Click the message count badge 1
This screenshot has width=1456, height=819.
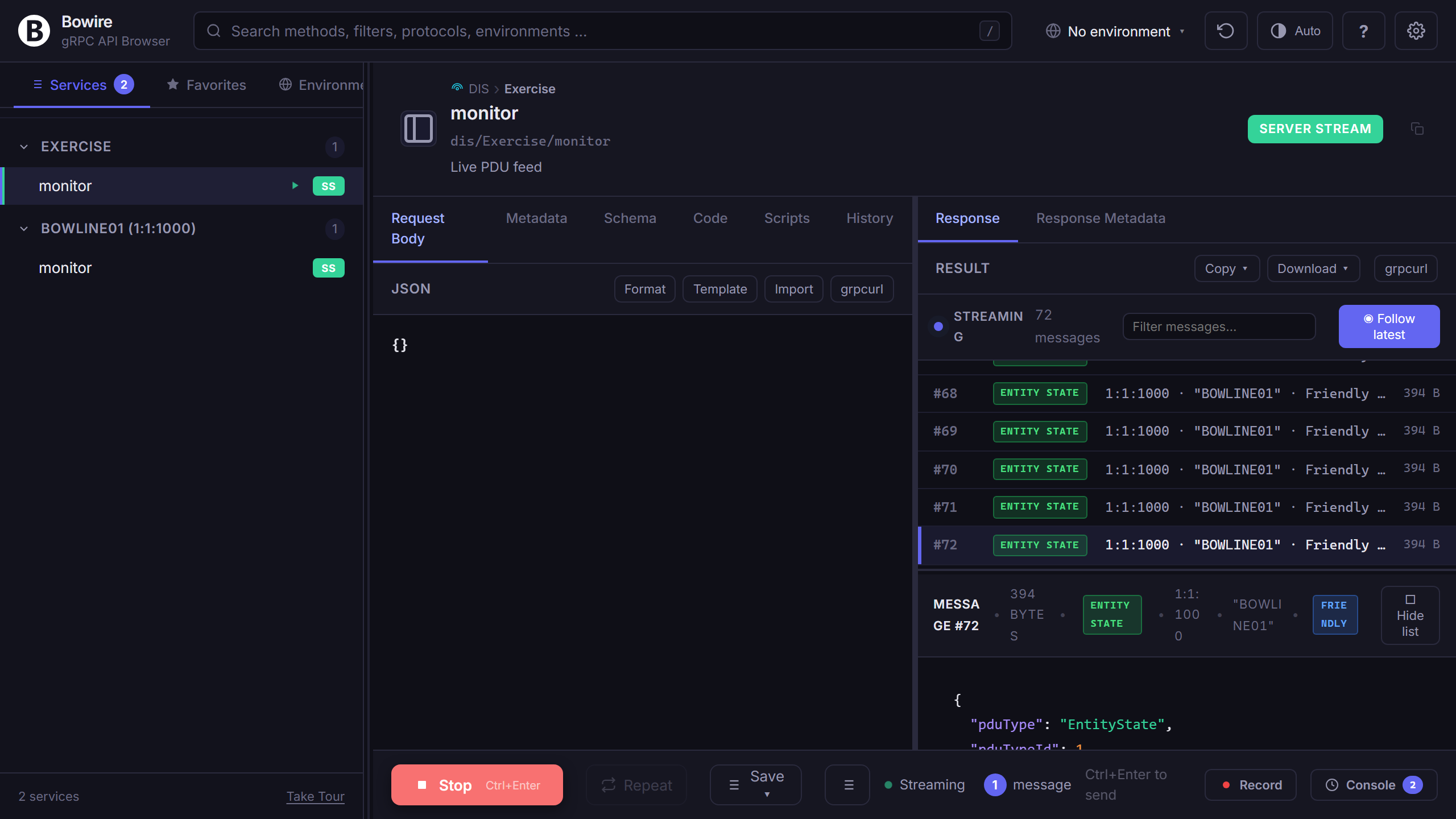pos(995,785)
